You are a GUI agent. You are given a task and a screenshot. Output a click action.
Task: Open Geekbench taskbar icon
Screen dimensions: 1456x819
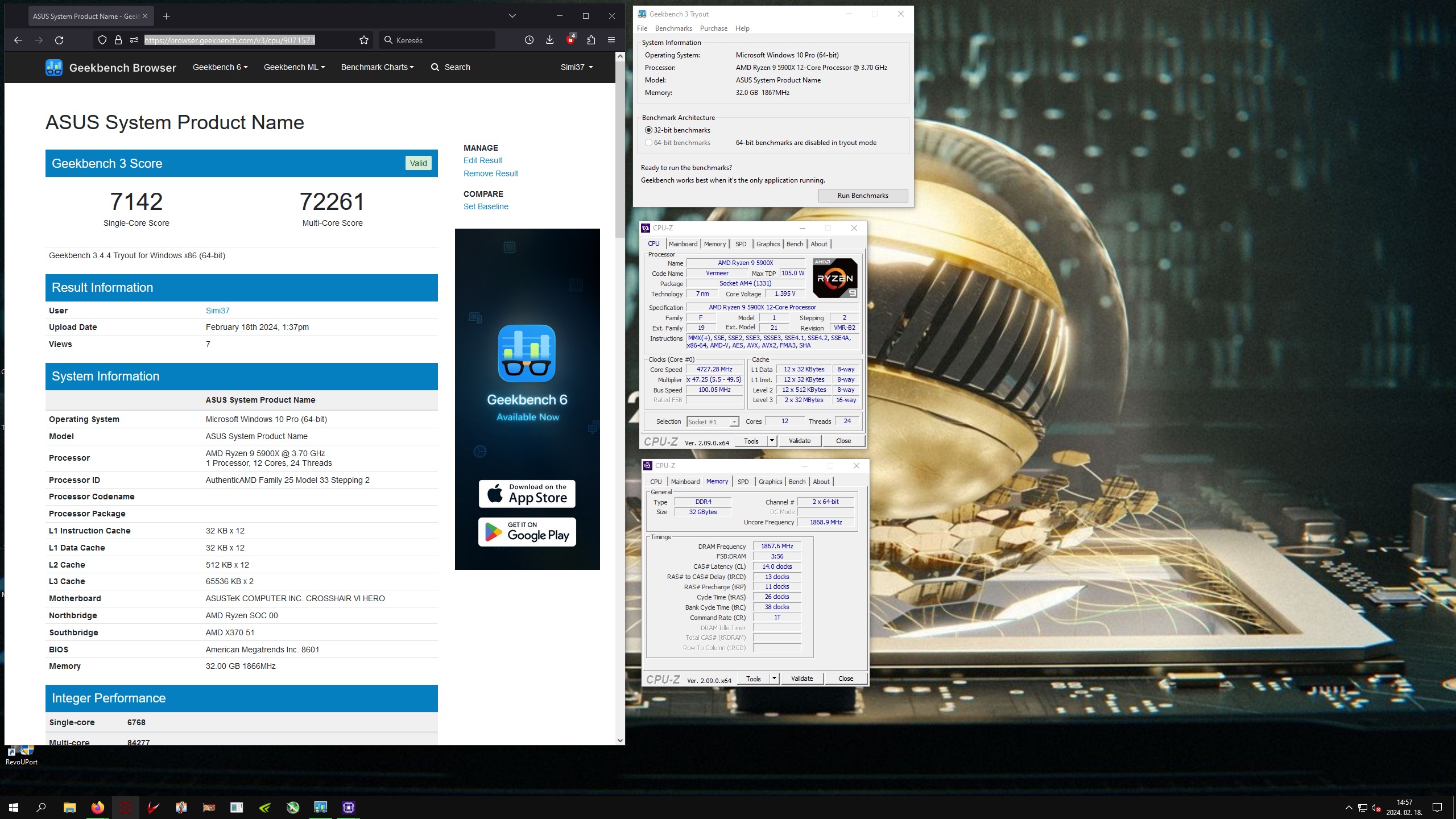coord(320,808)
